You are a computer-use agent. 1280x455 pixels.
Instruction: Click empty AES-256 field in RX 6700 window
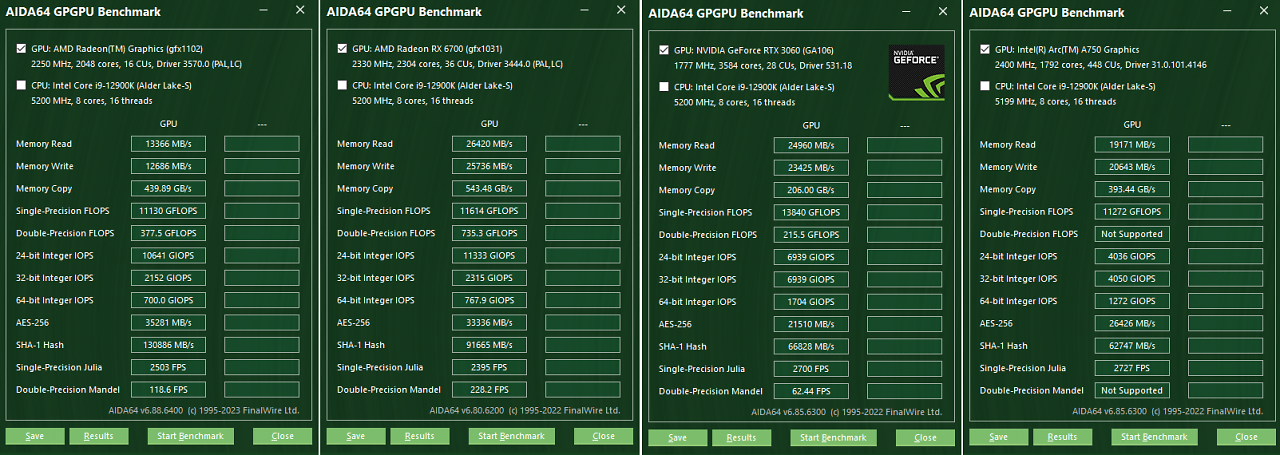[582, 323]
